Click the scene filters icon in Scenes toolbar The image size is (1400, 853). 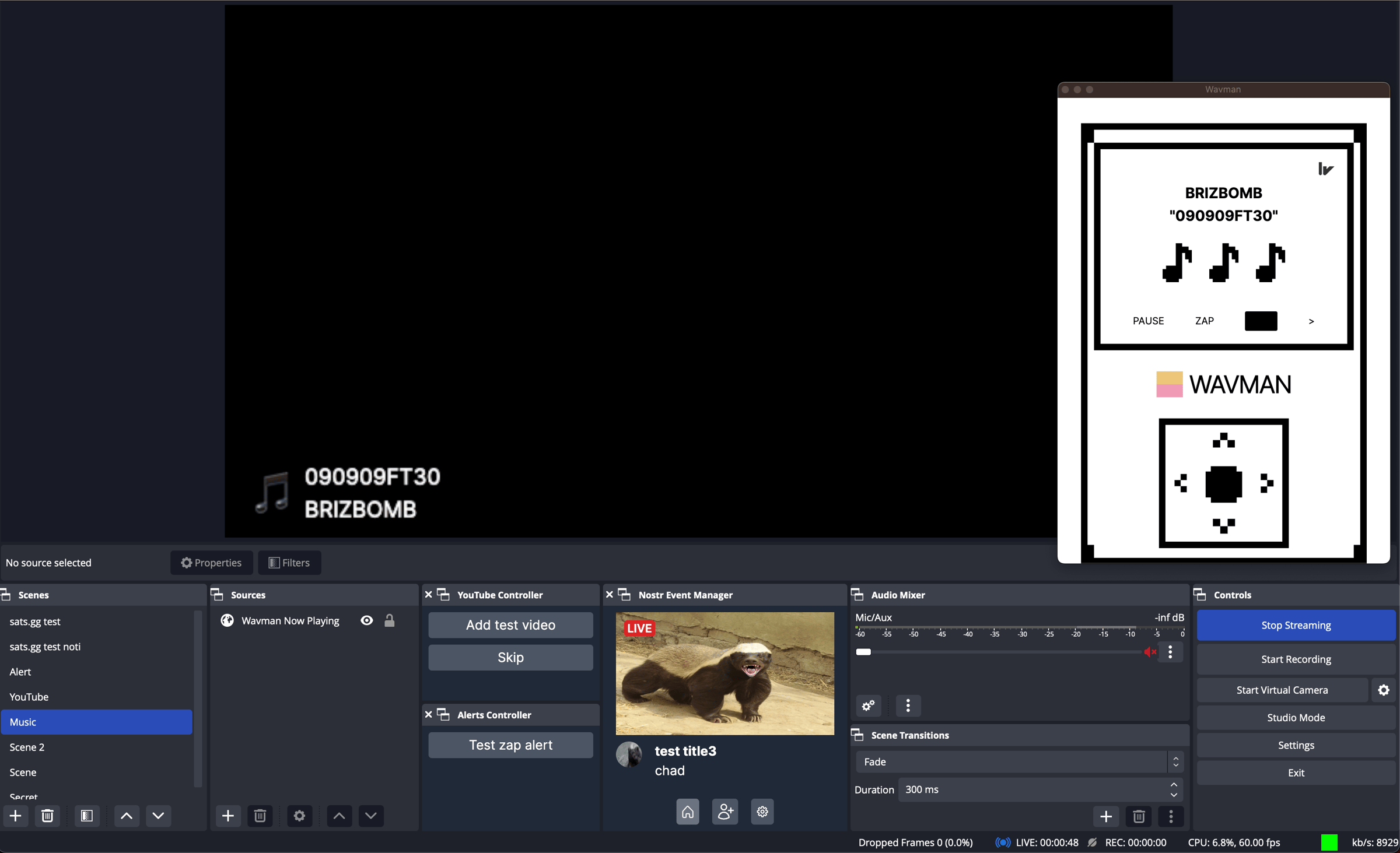(x=87, y=816)
